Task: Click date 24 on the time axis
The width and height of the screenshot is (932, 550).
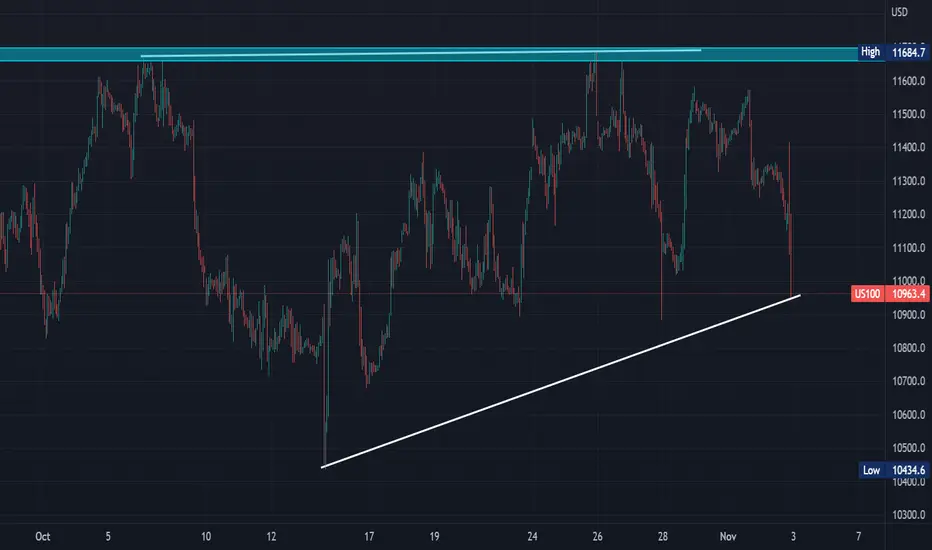Action: [532, 537]
